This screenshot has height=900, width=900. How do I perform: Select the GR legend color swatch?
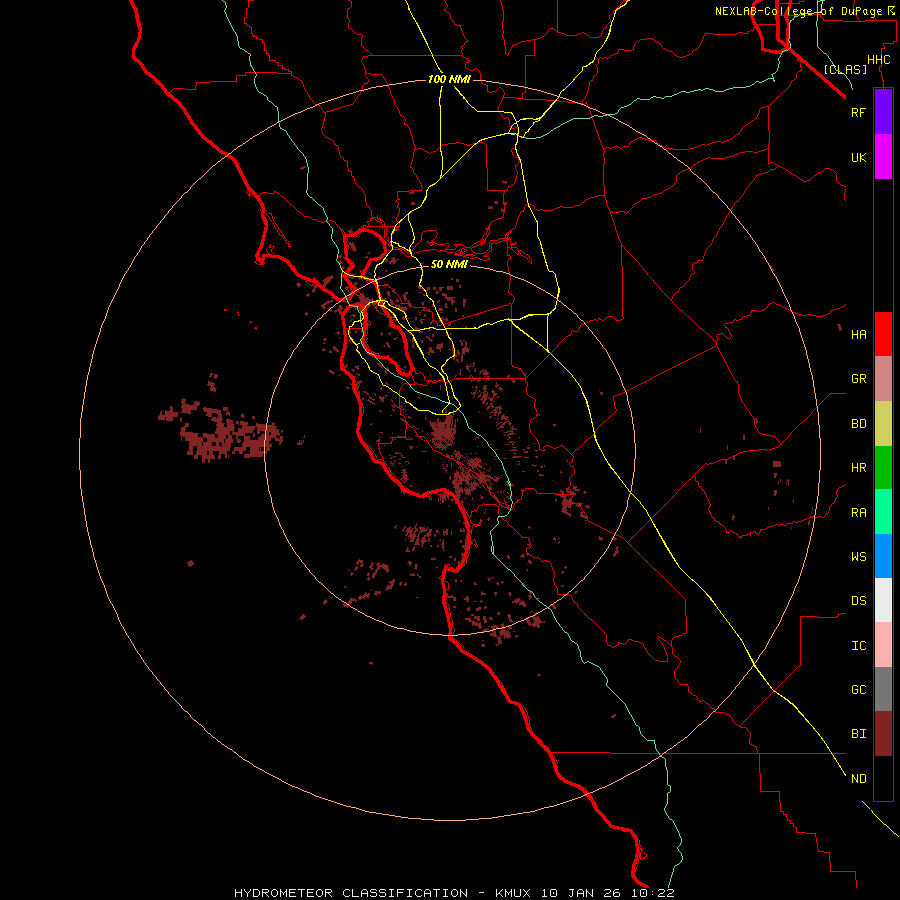(x=883, y=379)
